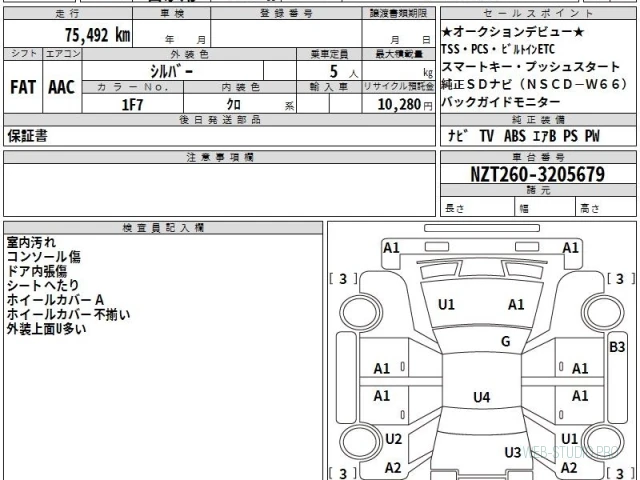The width and height of the screenshot is (640, 480).
Task: Select the バックガイドモニター line
Action: click(x=501, y=102)
